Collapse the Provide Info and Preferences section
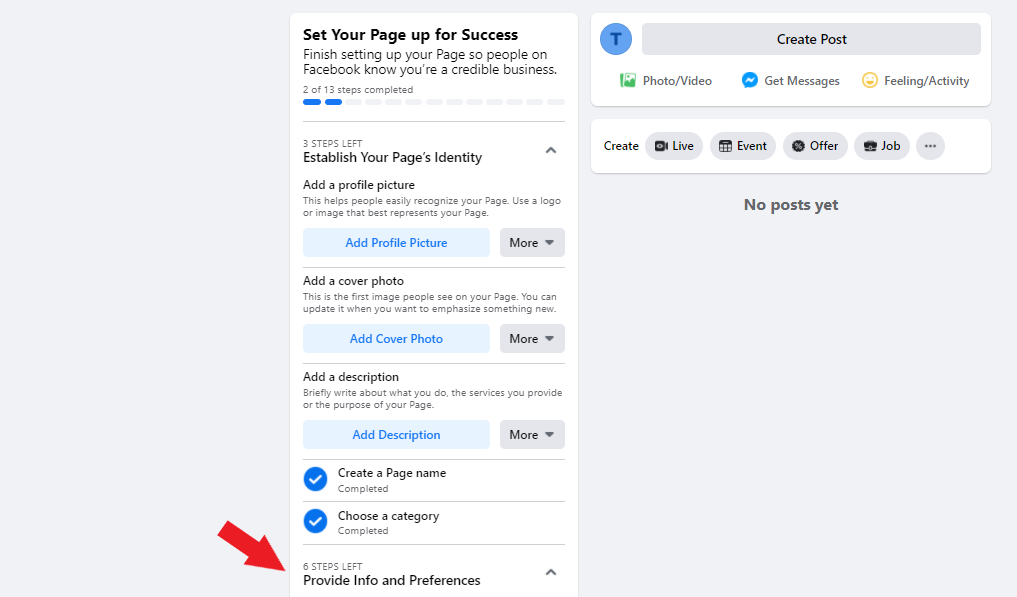The image size is (1017, 597). (551, 572)
